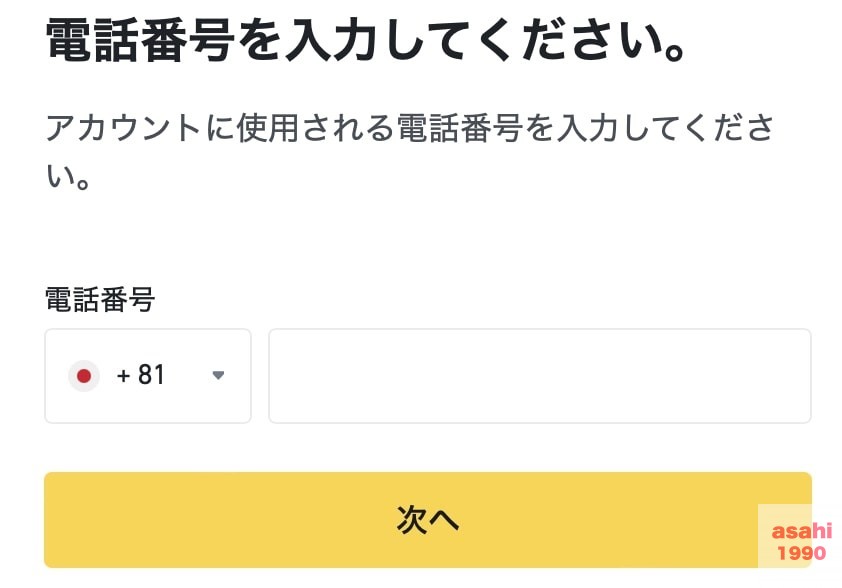Click the trailing い。 on the description's second line
The image size is (842, 588).
click(x=68, y=176)
